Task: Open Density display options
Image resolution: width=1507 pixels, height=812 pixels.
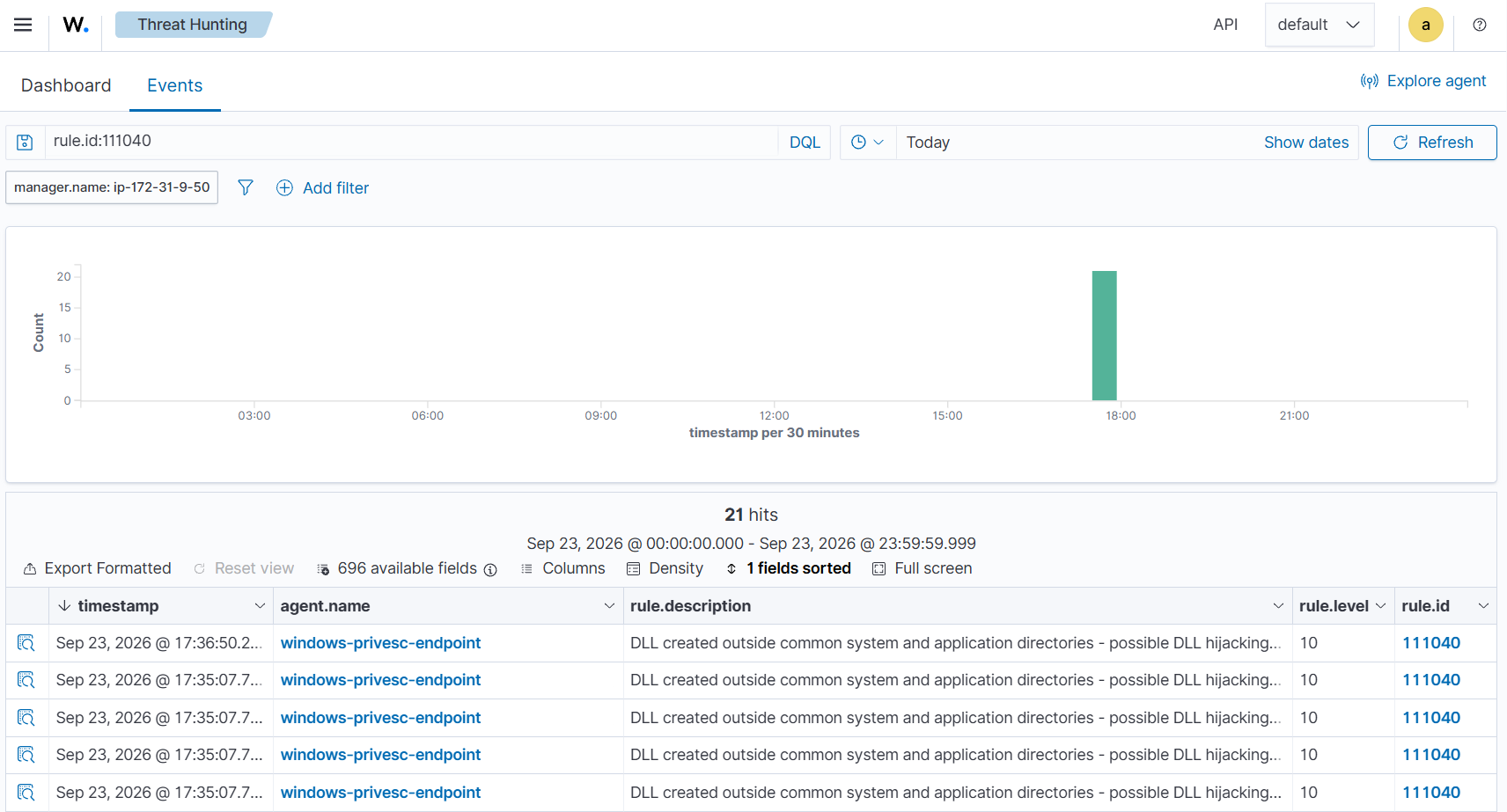Action: point(665,568)
